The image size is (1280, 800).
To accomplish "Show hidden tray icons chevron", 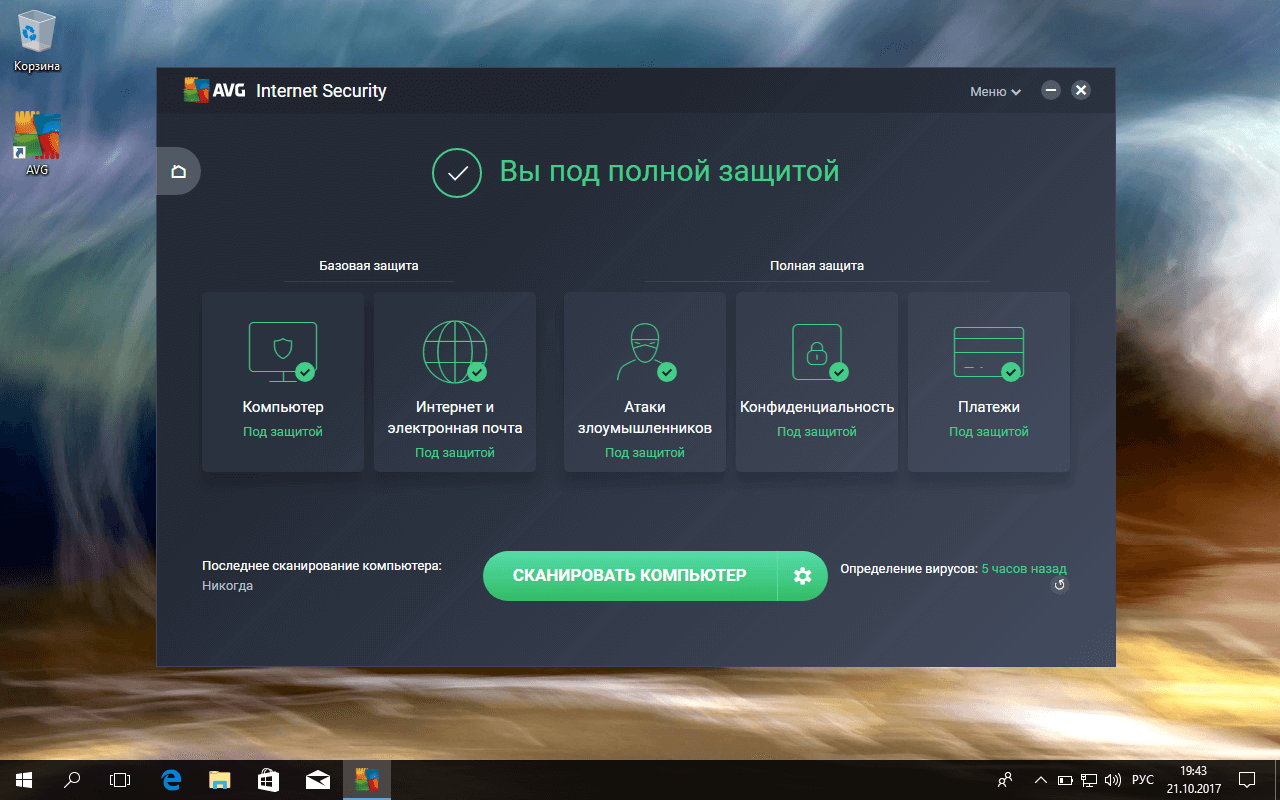I will tap(1040, 779).
